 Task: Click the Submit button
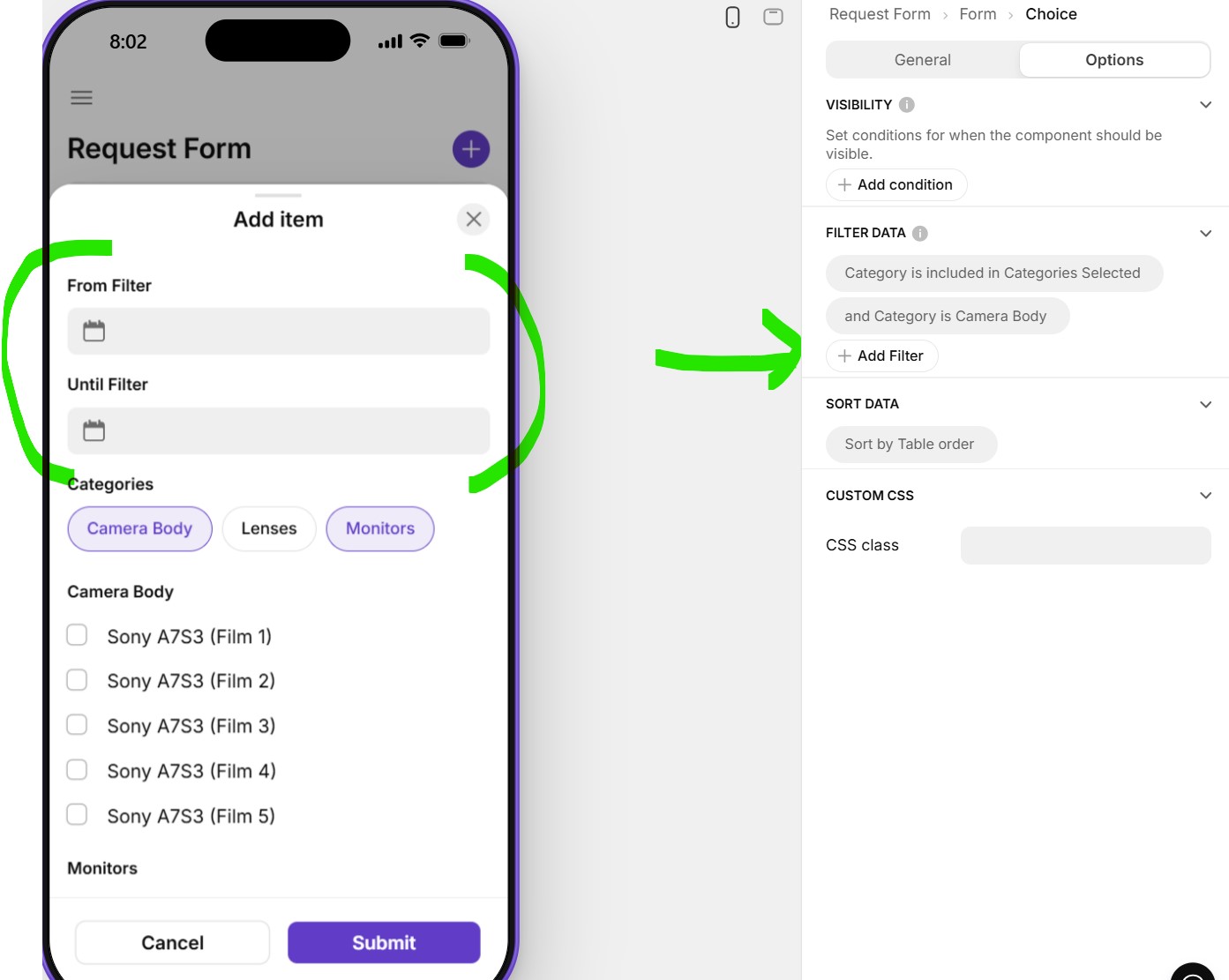(x=384, y=943)
